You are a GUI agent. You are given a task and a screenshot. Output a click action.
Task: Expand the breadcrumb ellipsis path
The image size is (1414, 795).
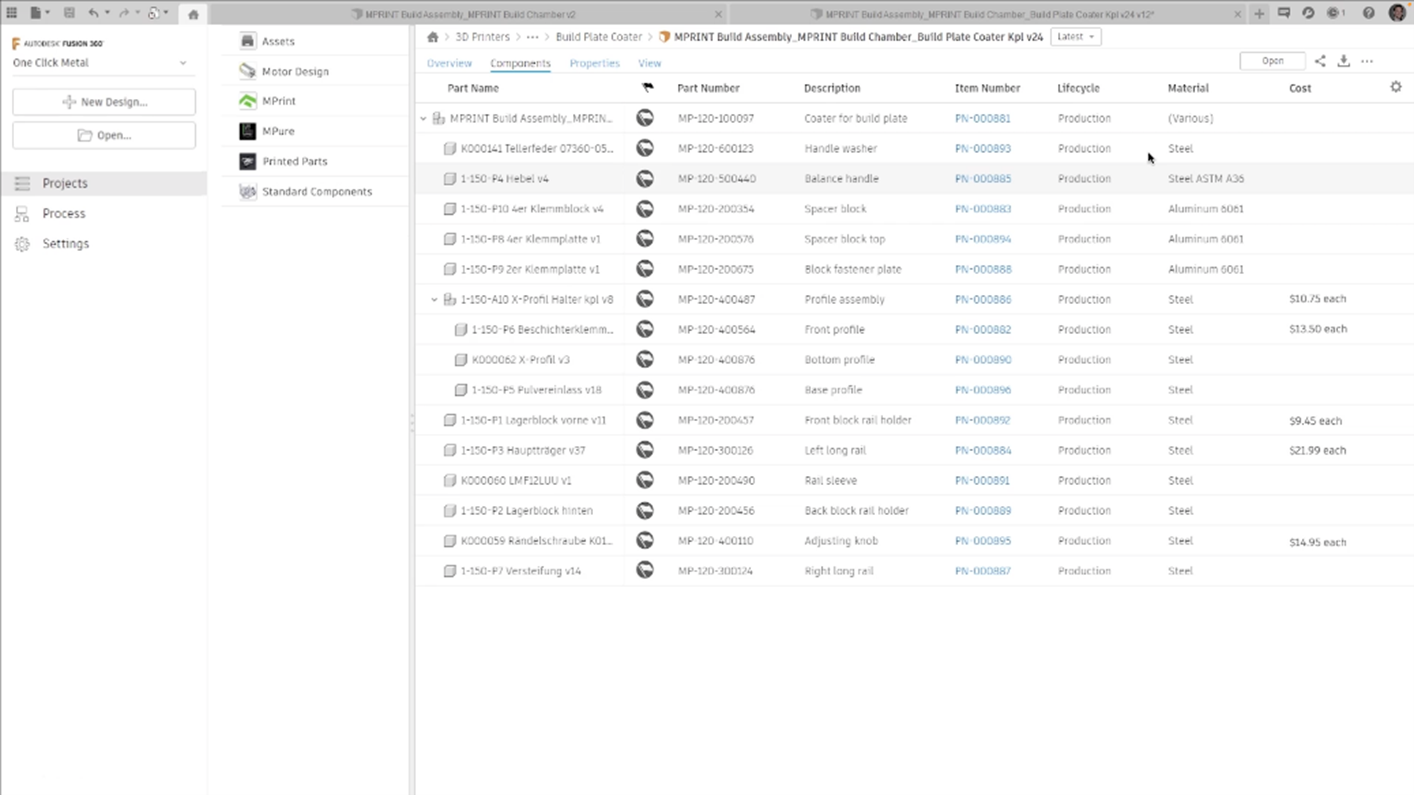532,37
